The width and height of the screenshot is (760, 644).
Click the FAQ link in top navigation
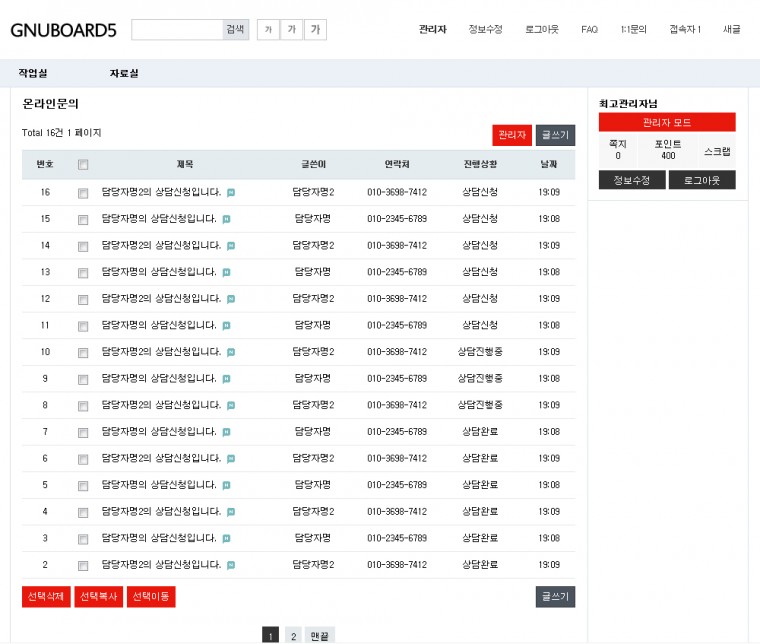[589, 30]
